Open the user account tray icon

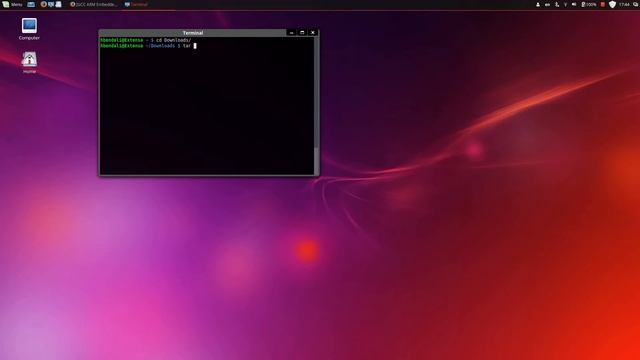[538, 4]
